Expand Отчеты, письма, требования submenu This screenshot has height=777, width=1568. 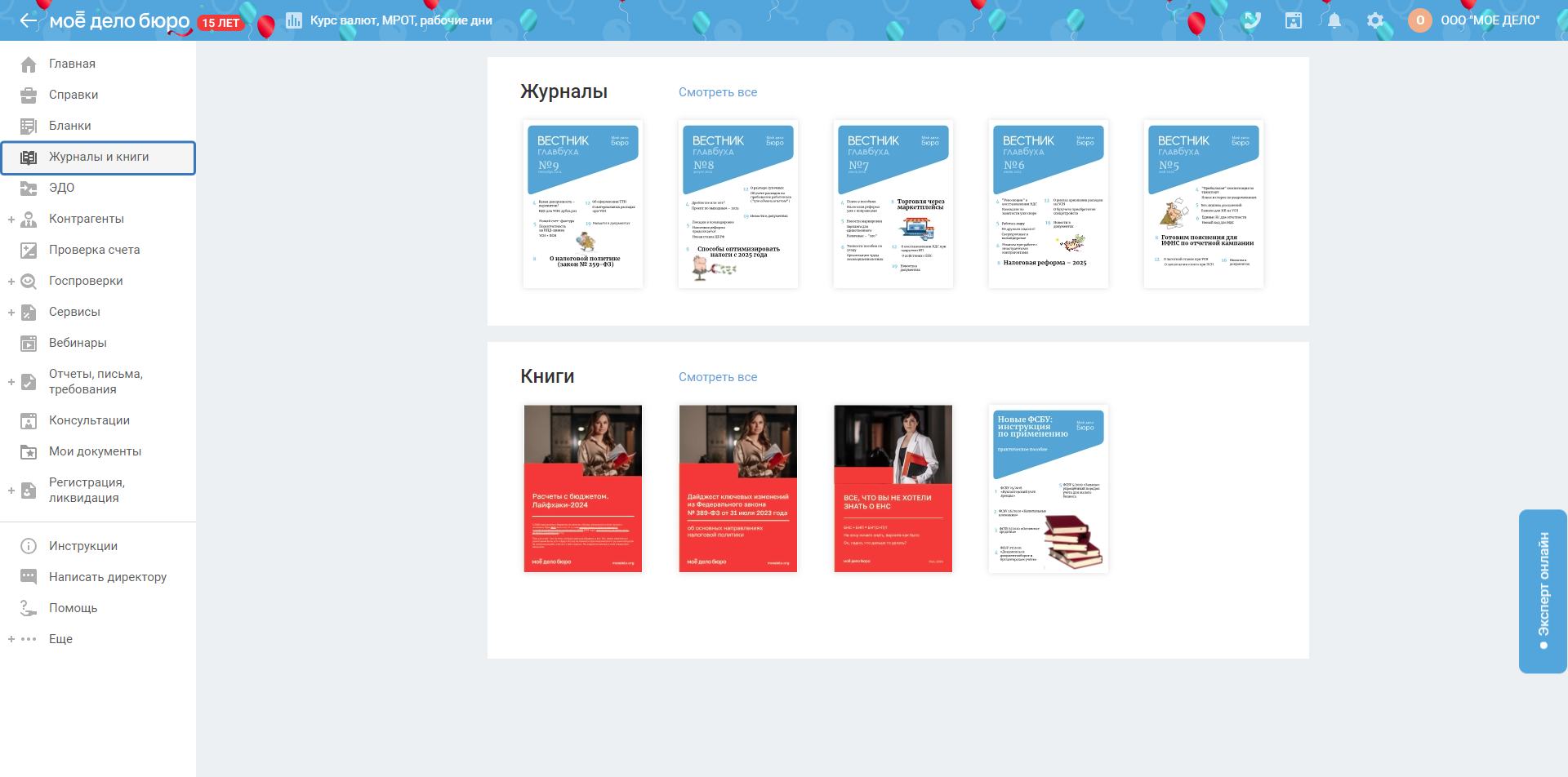click(x=11, y=382)
